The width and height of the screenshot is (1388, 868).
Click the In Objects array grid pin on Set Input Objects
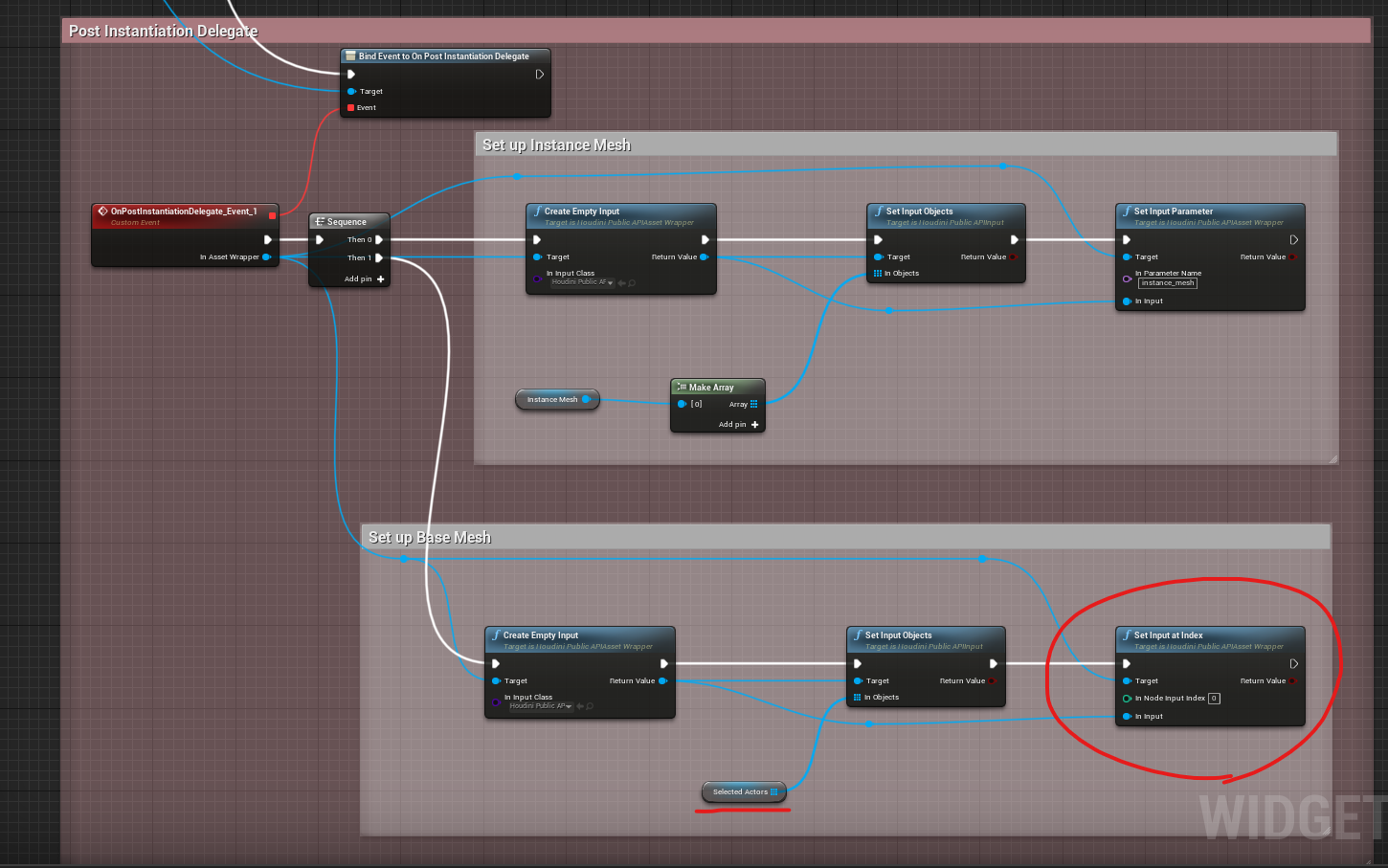(x=878, y=273)
